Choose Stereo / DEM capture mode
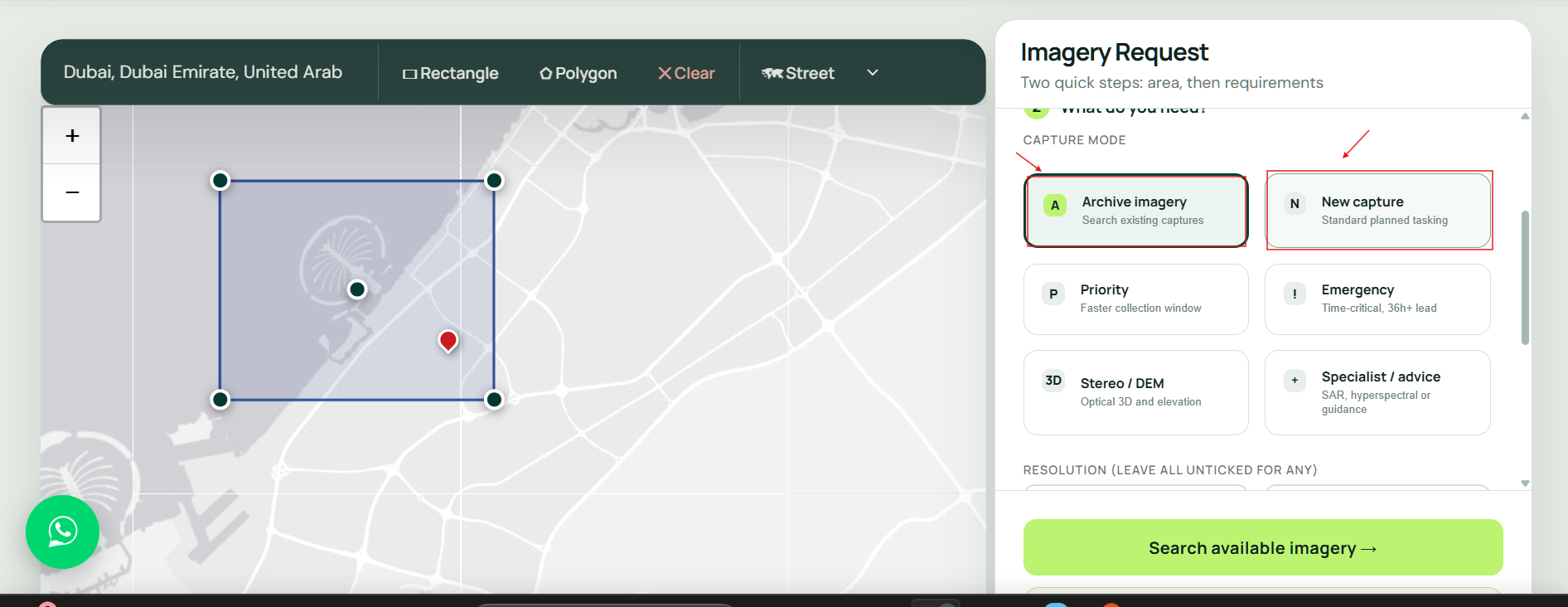The image size is (1568, 607). 1136,392
